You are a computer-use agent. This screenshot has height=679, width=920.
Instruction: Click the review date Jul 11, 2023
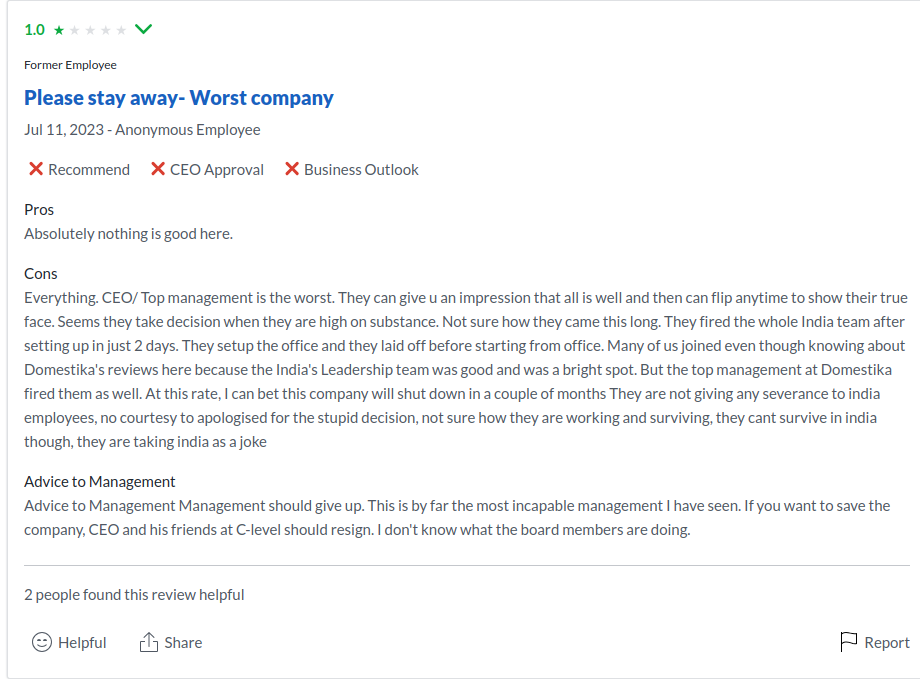point(64,130)
